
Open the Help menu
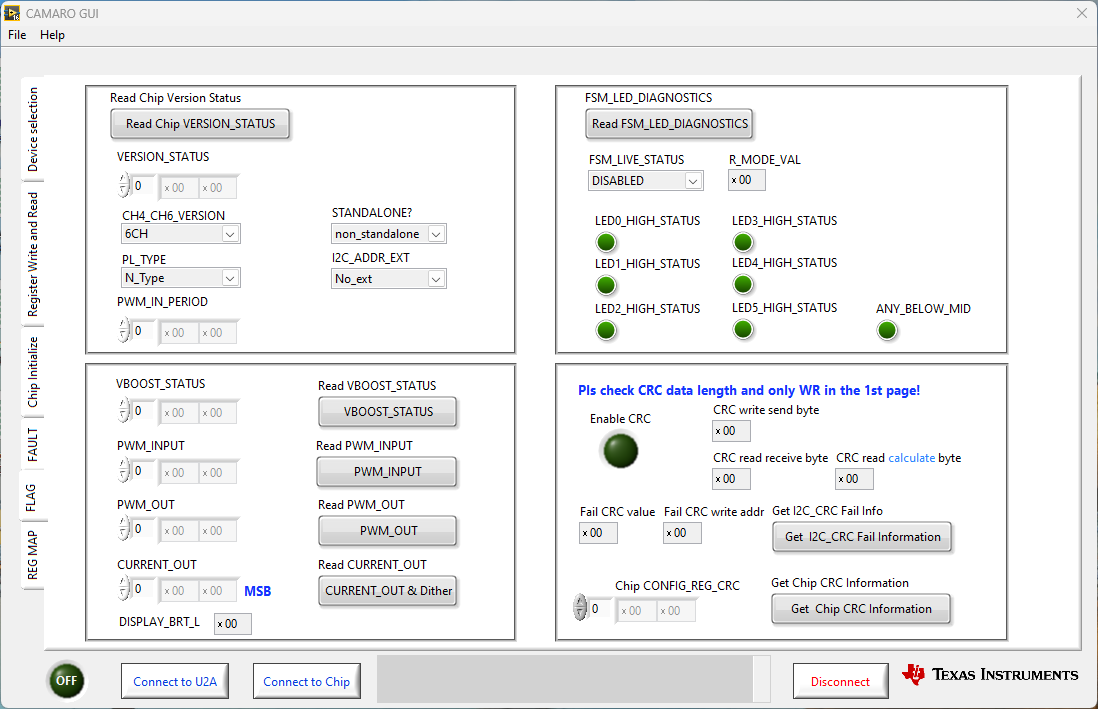pos(52,34)
